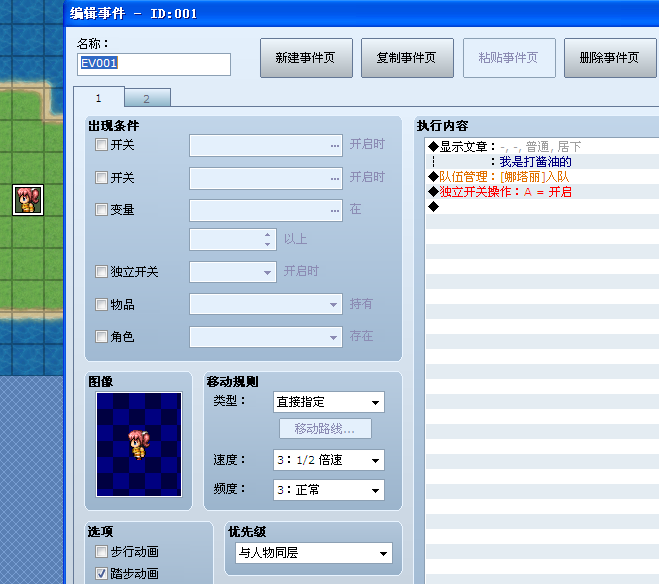
Task: Open the 变量 selector ellipsis field
Action: coord(266,210)
